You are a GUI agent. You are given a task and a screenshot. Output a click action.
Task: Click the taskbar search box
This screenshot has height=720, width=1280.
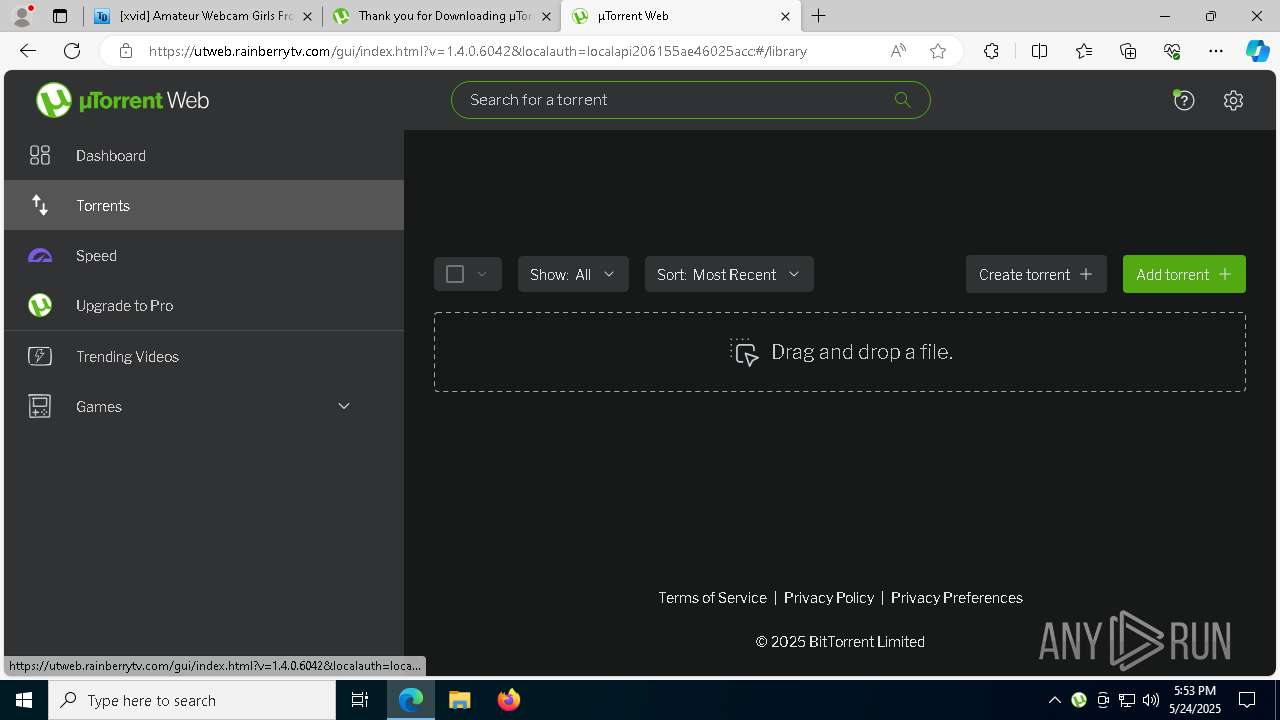(x=192, y=700)
